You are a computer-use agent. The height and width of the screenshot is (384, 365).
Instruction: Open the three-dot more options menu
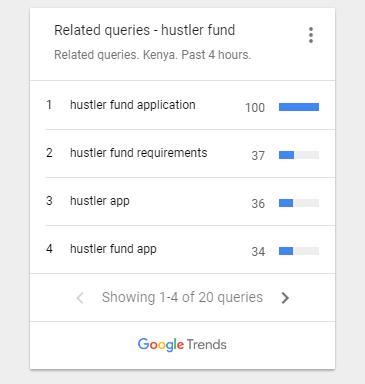tap(311, 35)
